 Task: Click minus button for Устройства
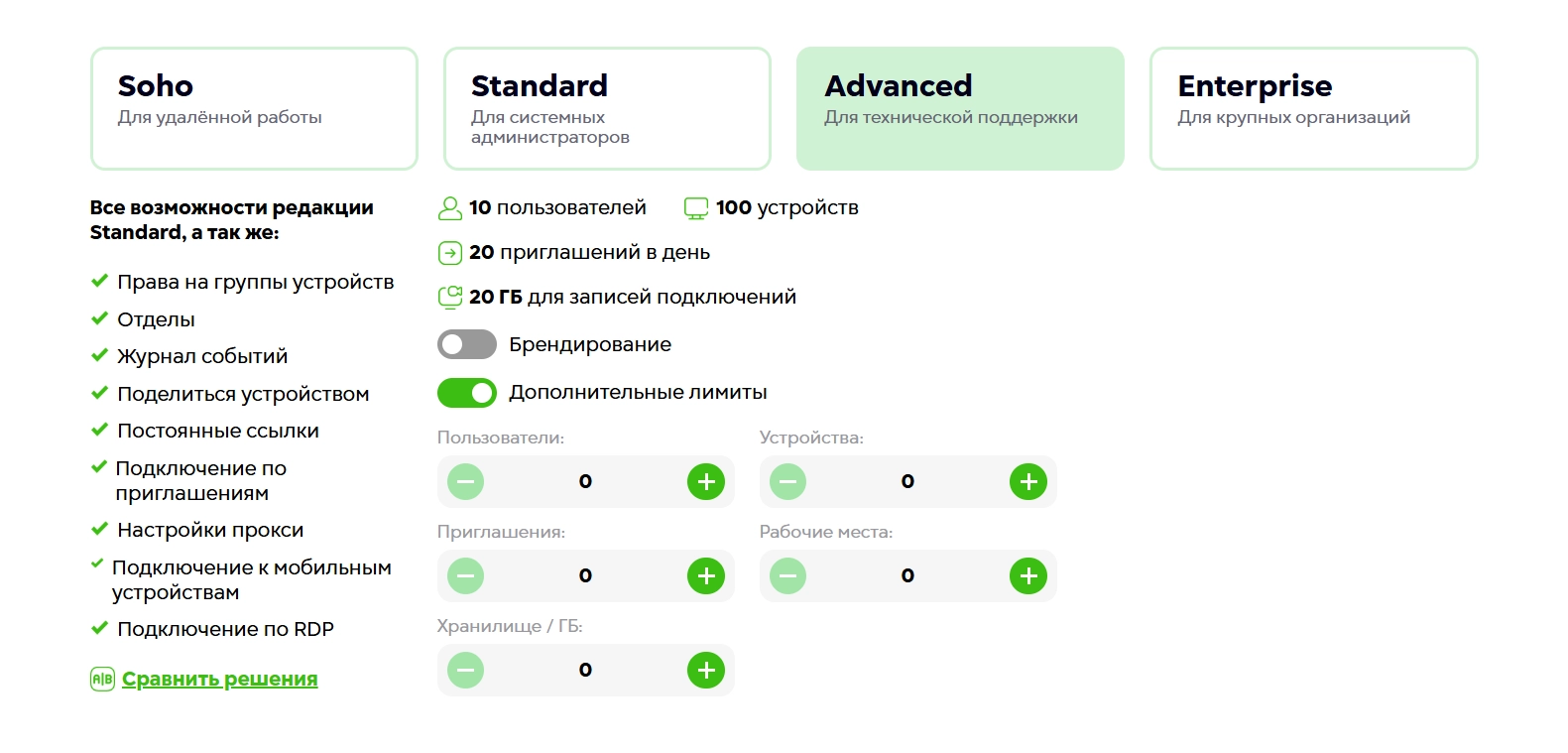[x=787, y=482]
